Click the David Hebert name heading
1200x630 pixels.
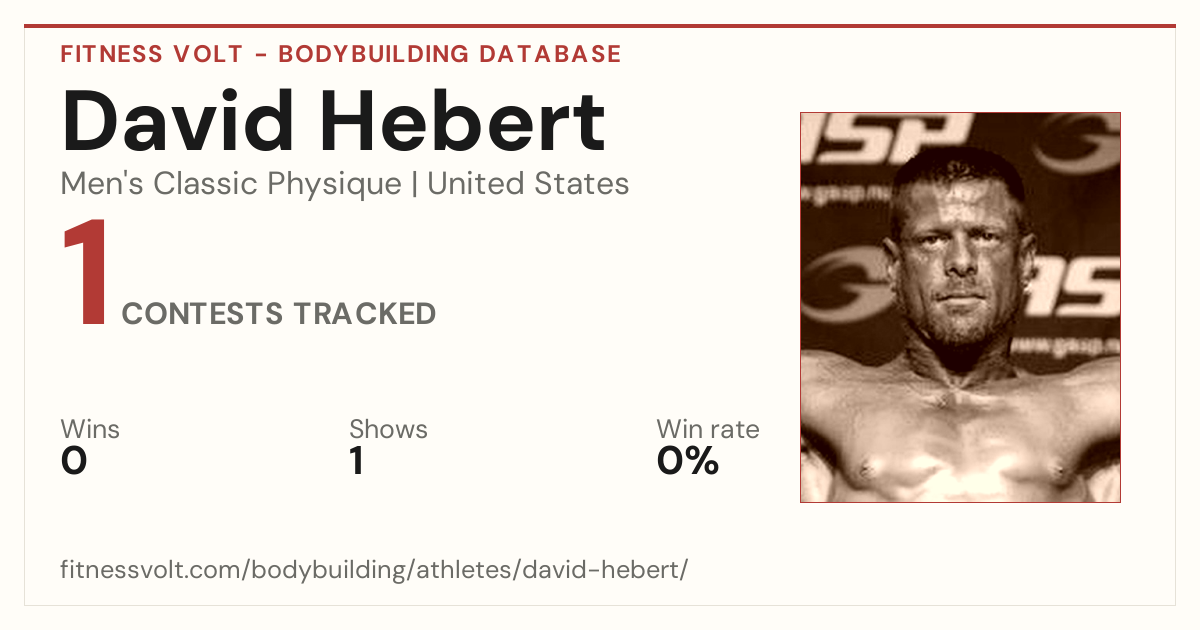coord(333,122)
